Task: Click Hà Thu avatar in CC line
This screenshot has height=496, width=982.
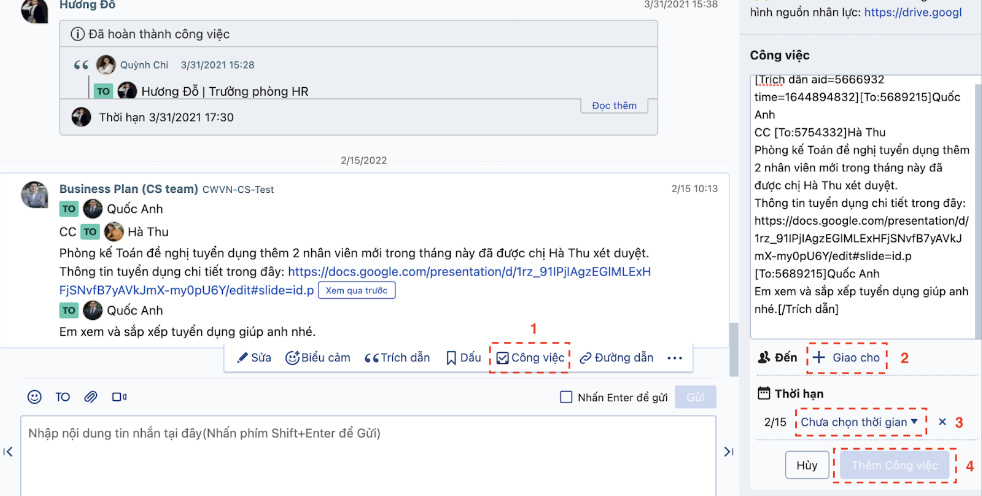Action: click(114, 232)
